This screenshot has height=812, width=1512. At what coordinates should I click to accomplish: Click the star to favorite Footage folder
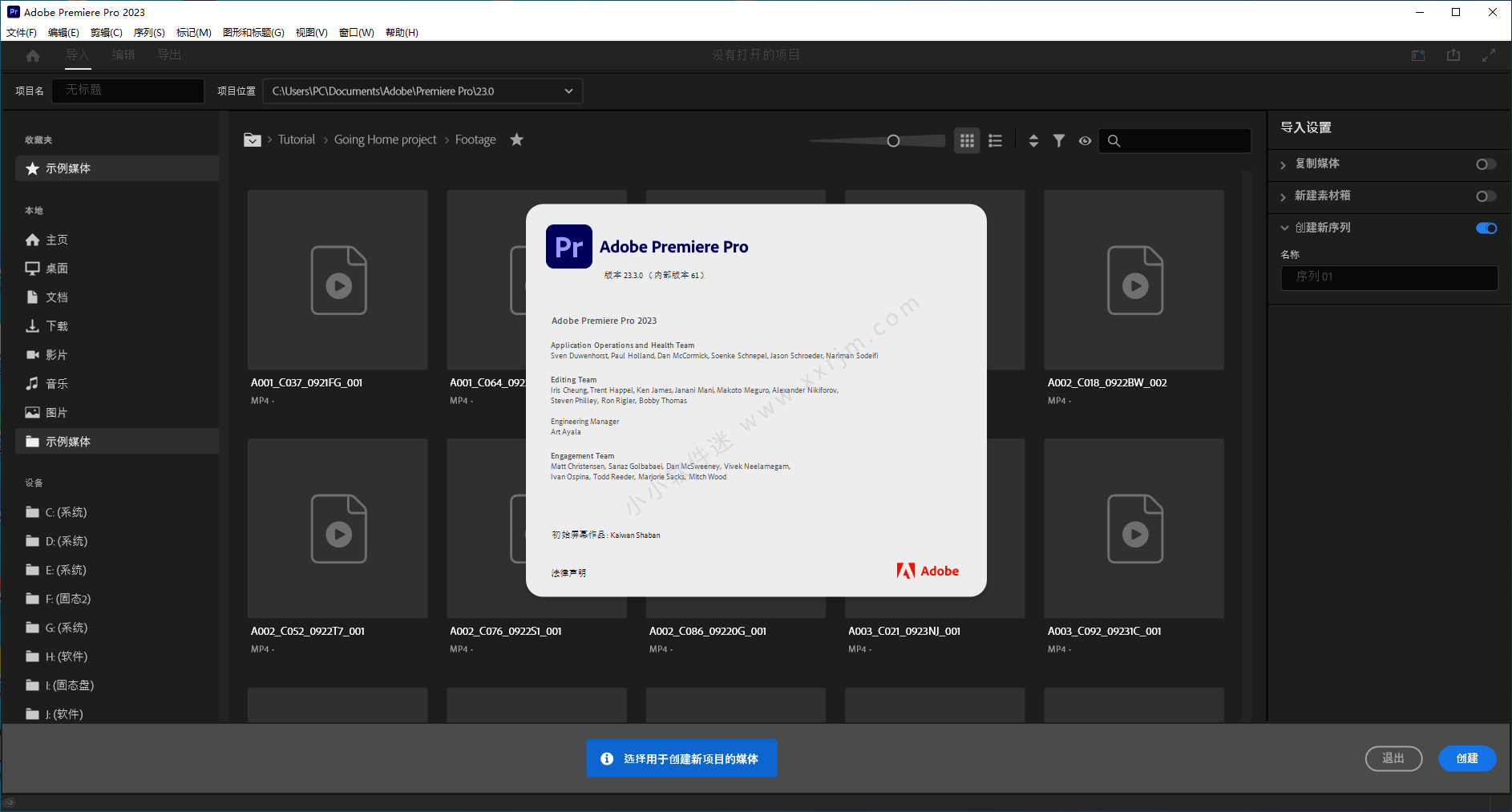(x=517, y=139)
